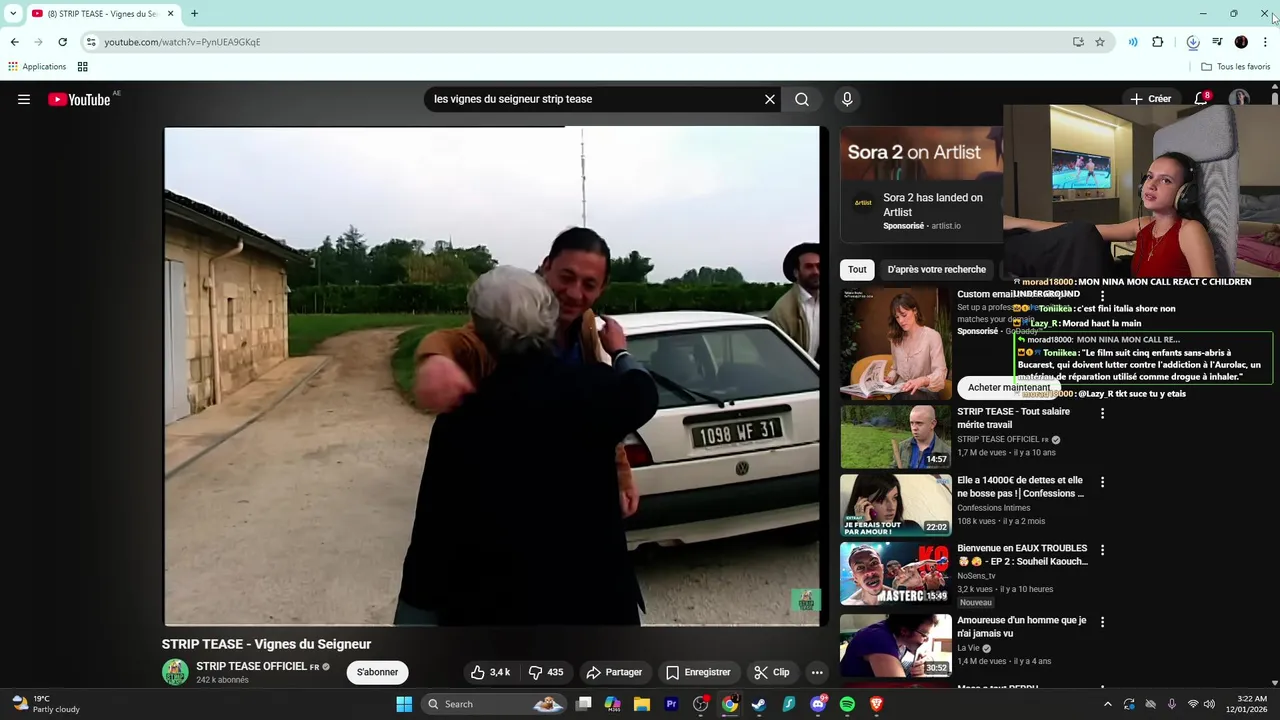Open Steam from the taskbar
Viewport: 1280px width, 720px height.
tap(759, 704)
